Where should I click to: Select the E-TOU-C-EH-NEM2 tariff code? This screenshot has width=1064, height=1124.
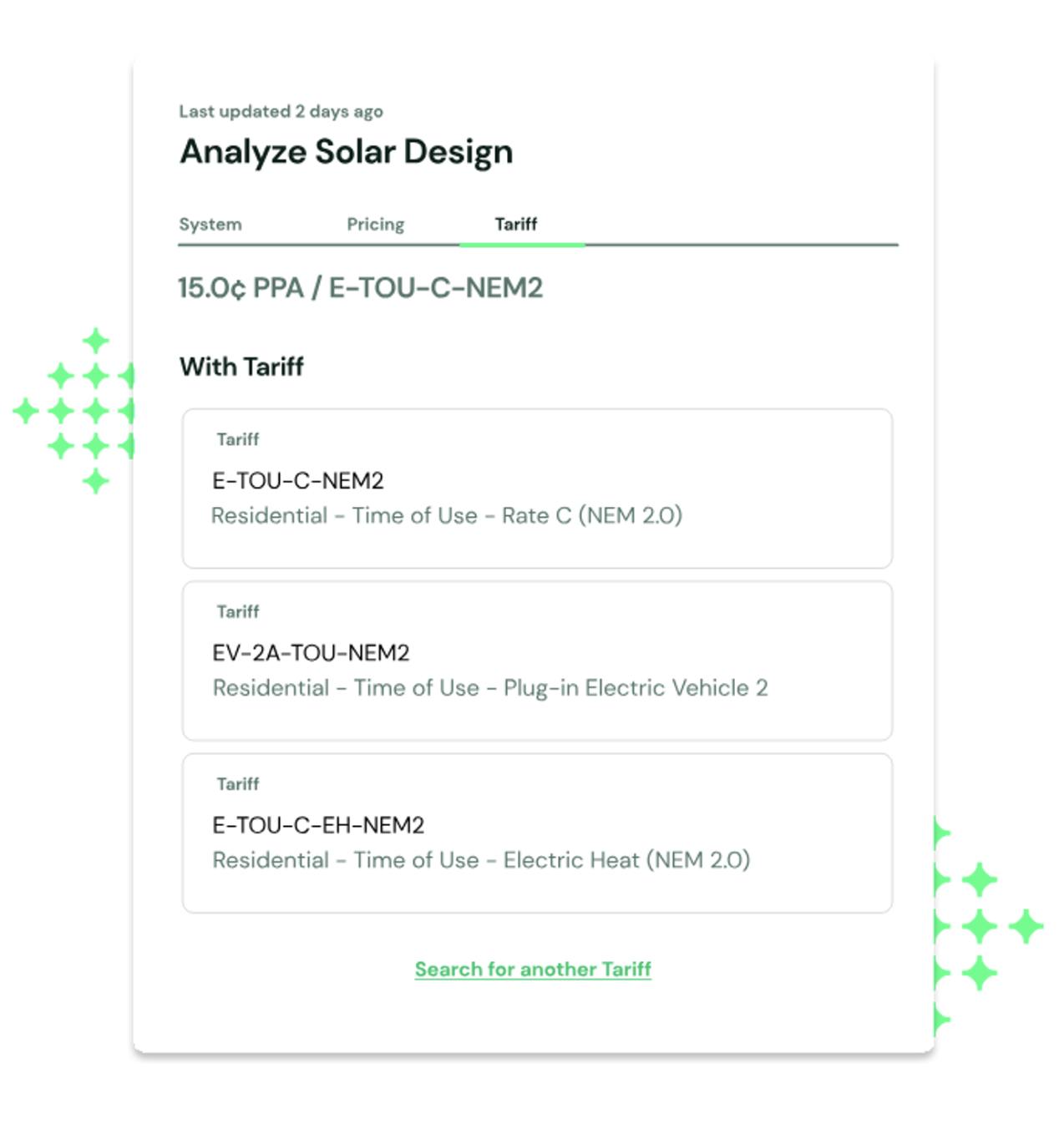[318, 825]
